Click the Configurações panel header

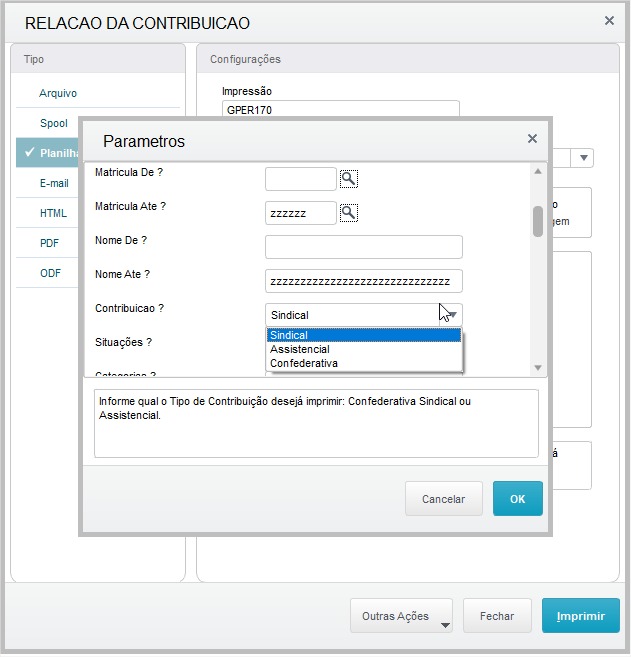408,59
